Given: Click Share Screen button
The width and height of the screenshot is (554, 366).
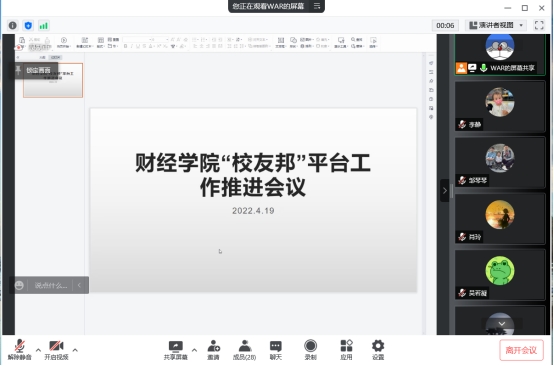Looking at the screenshot, I should coord(176,350).
